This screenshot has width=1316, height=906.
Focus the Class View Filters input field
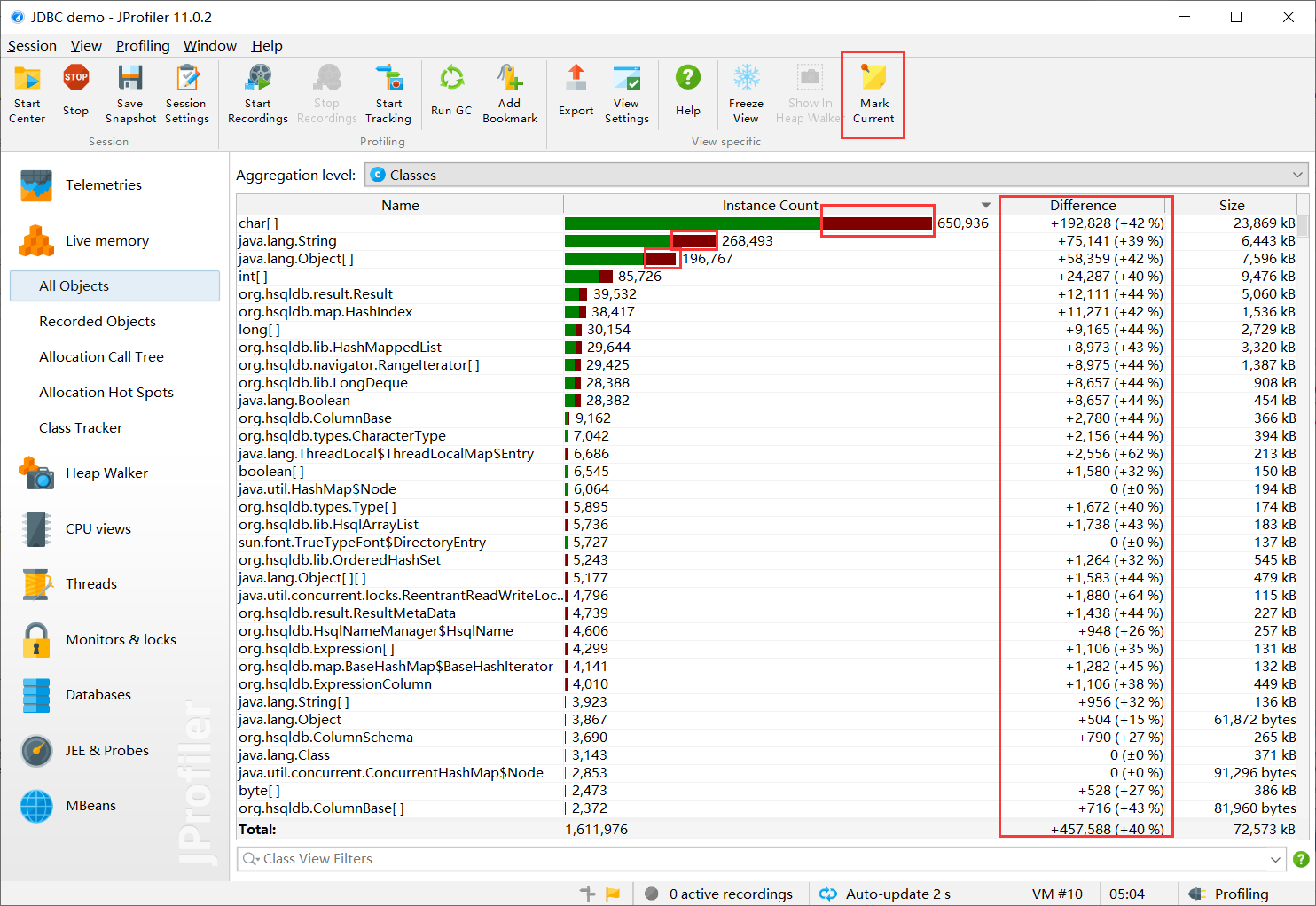pos(759,859)
